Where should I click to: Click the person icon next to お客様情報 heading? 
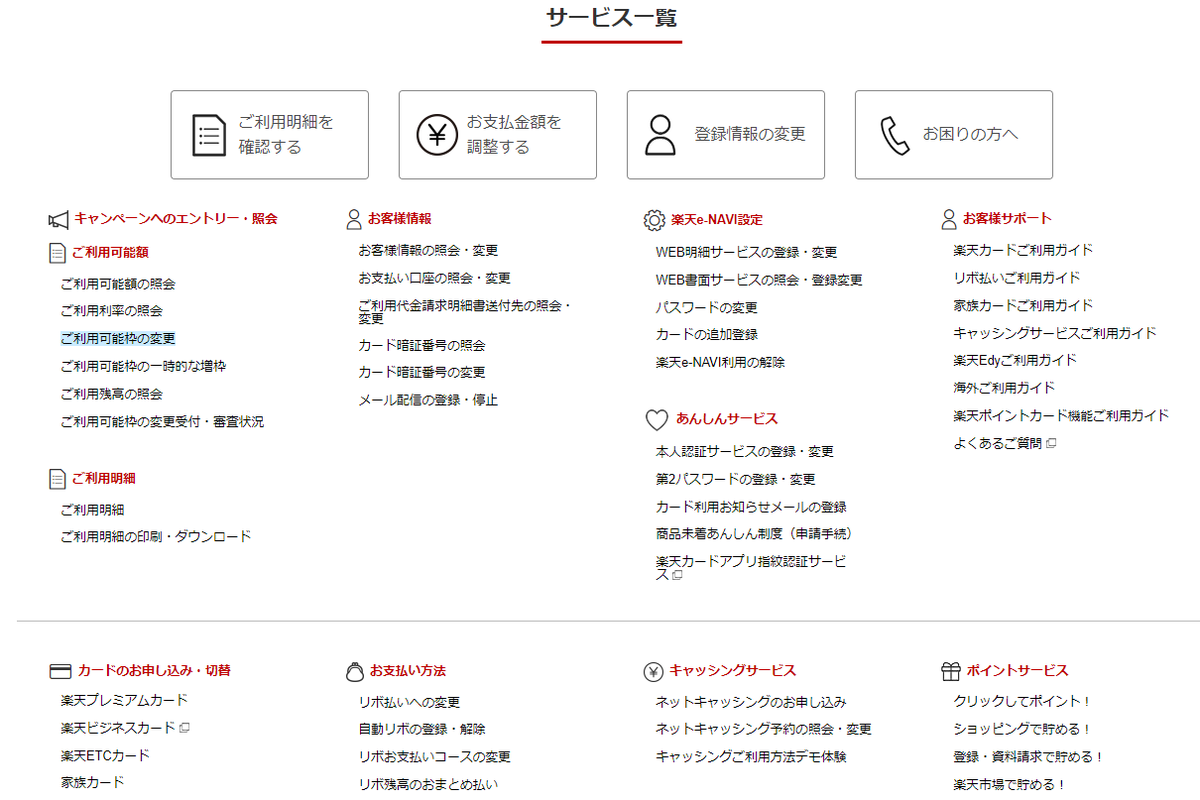point(354,219)
